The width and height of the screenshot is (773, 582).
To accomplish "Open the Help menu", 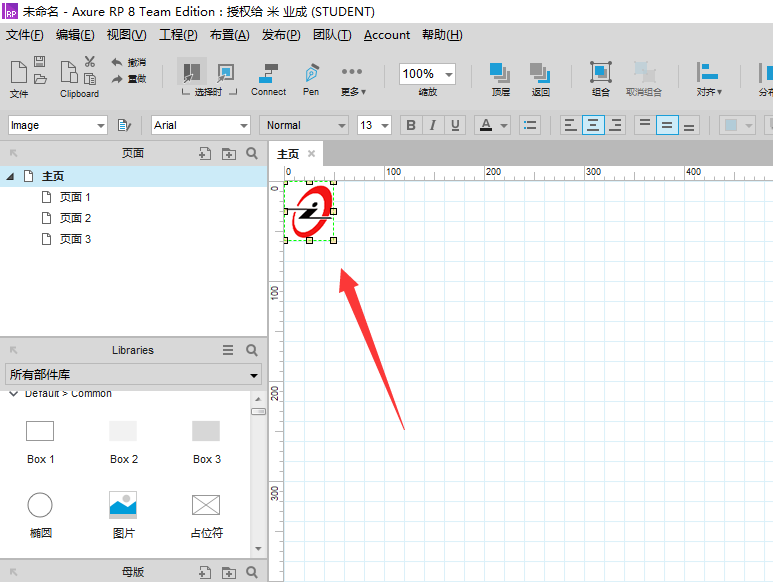I will 442,35.
